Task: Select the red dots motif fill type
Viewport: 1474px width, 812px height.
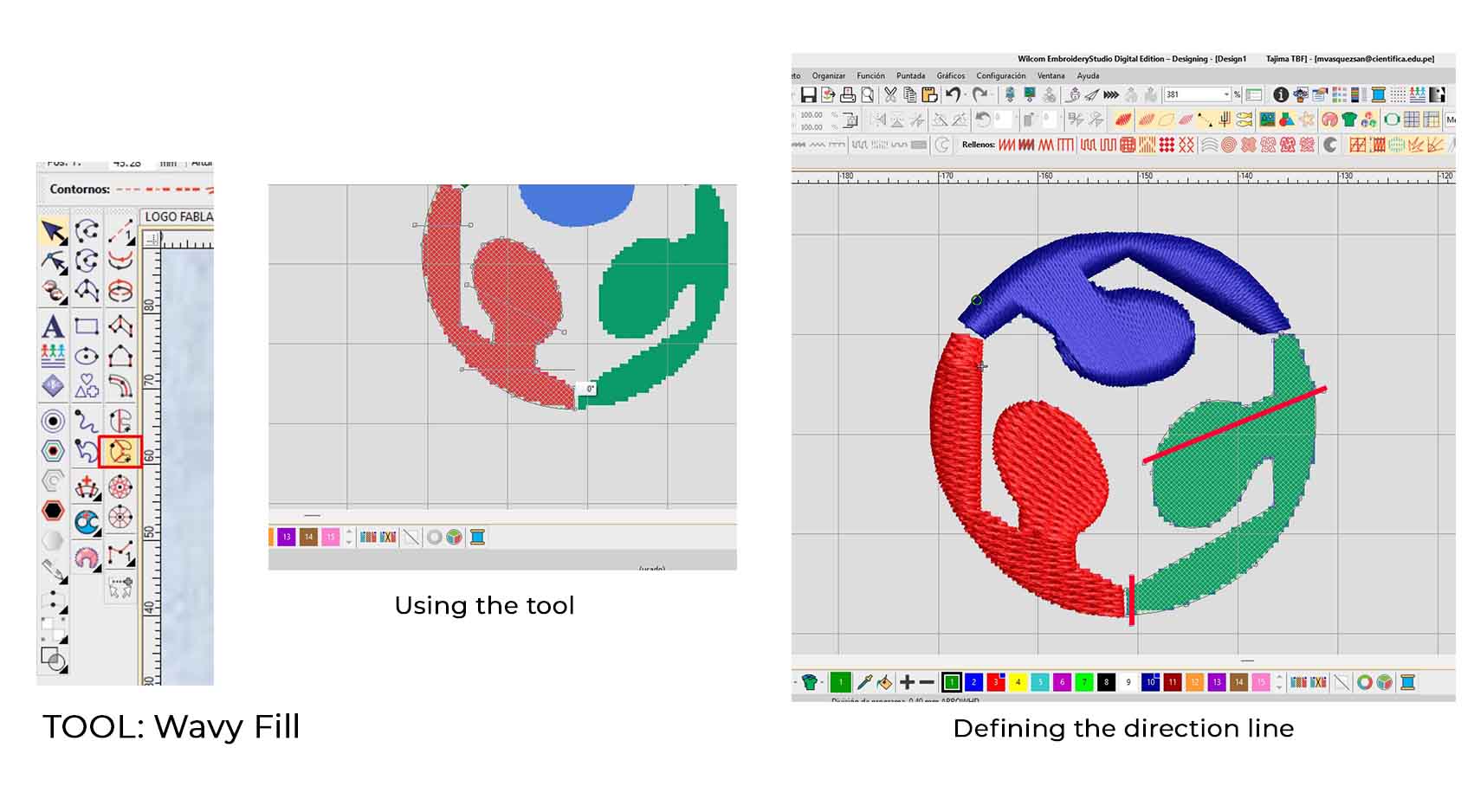Action: click(x=1167, y=145)
